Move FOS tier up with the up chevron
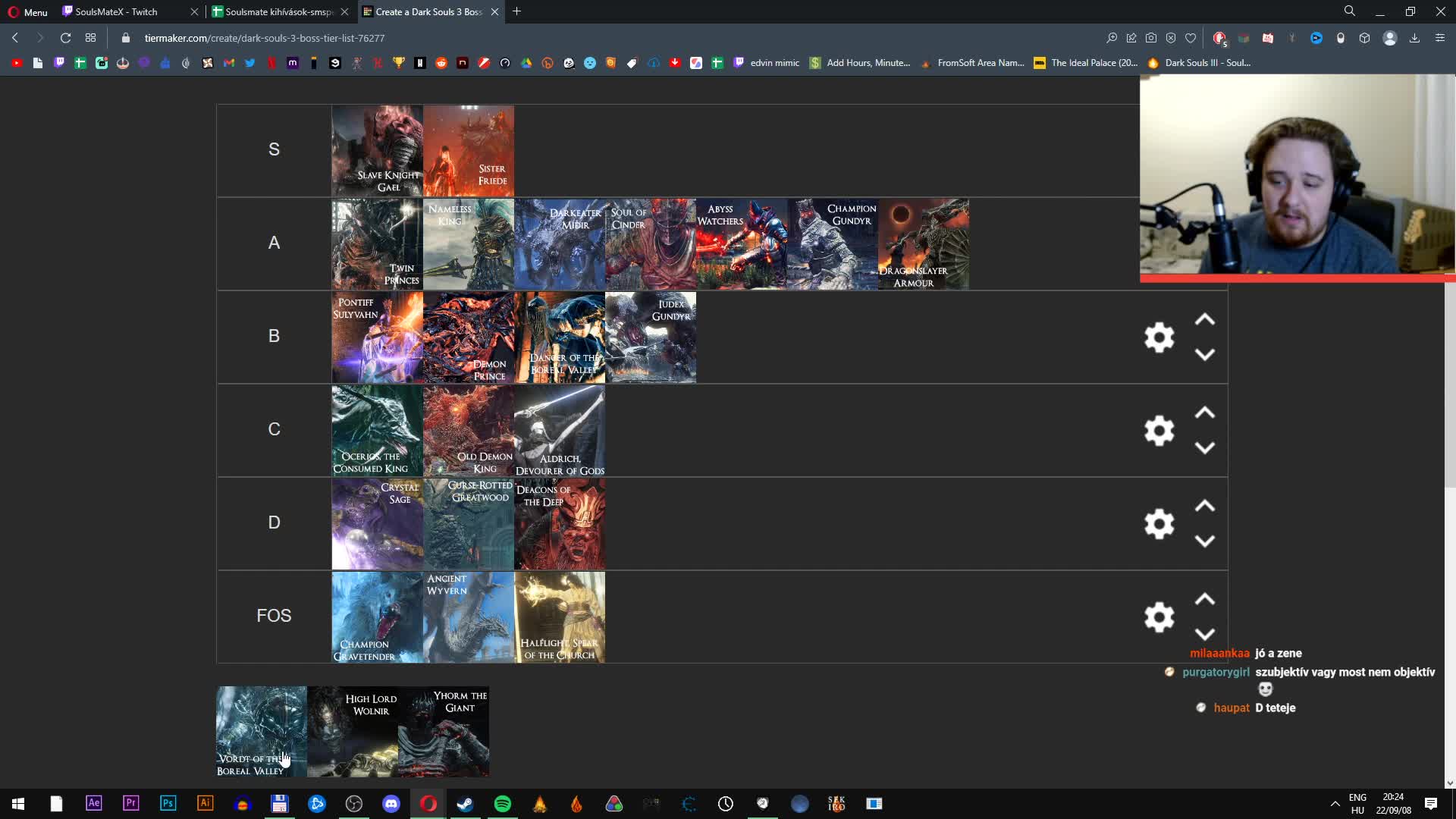This screenshot has height=819, width=1456. pyautogui.click(x=1205, y=600)
